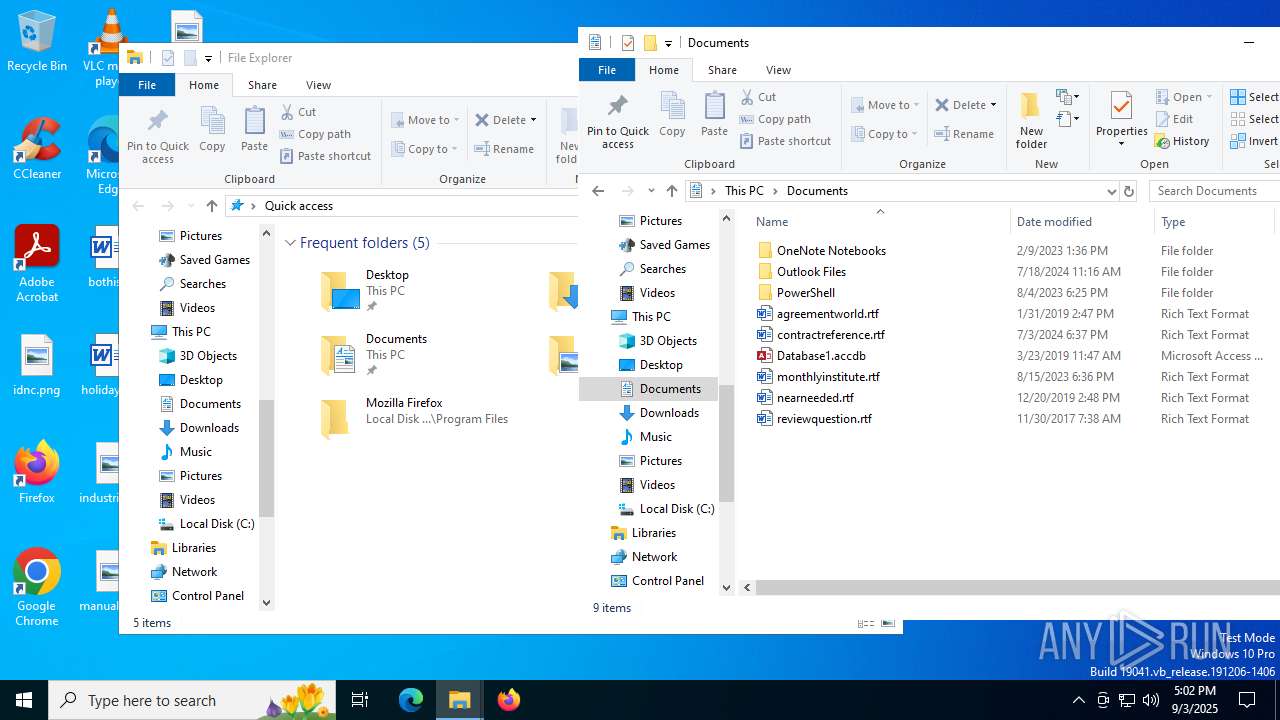Select reviewquestion.rtf file
This screenshot has height=720, width=1280.
[x=824, y=419]
